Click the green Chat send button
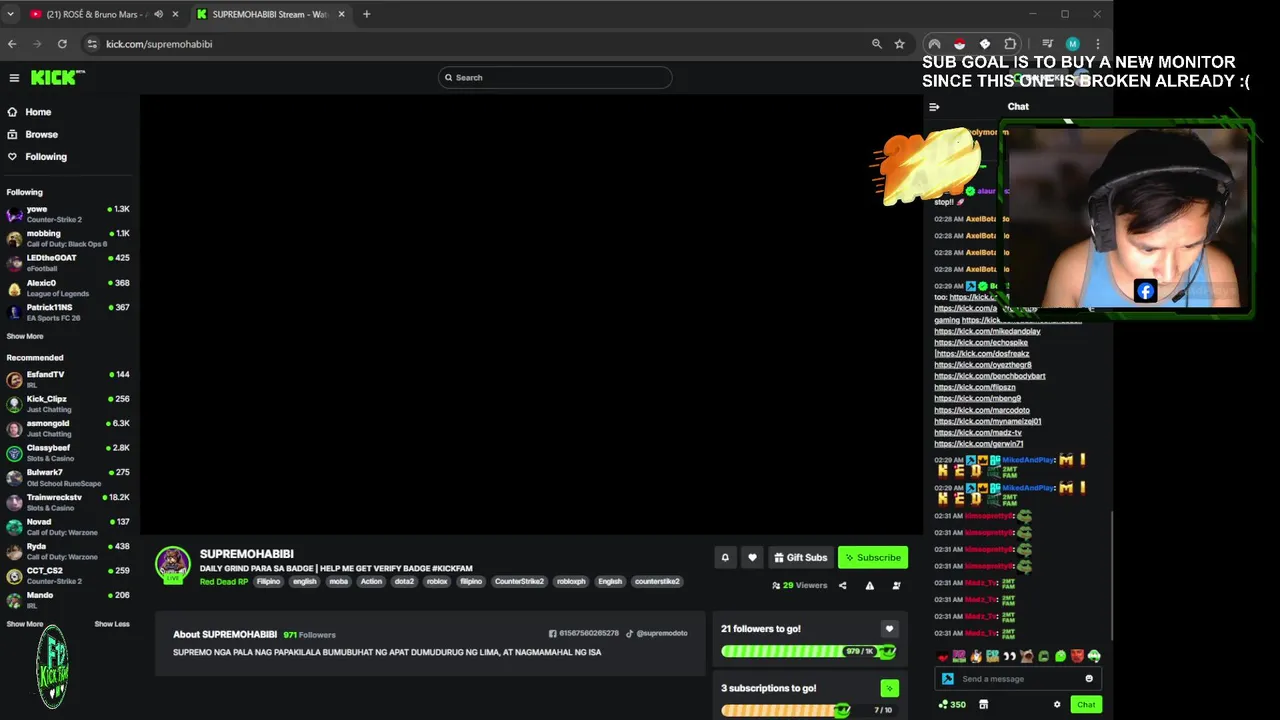The width and height of the screenshot is (1280, 720). (1086, 705)
